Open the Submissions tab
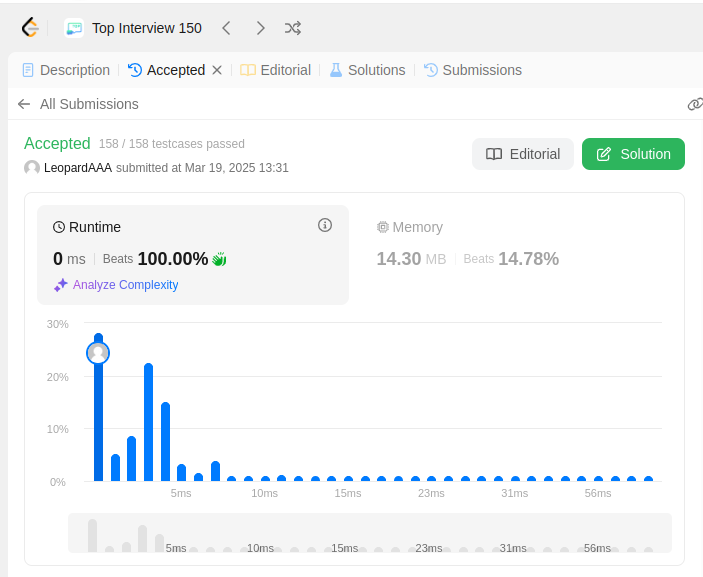 pos(473,70)
